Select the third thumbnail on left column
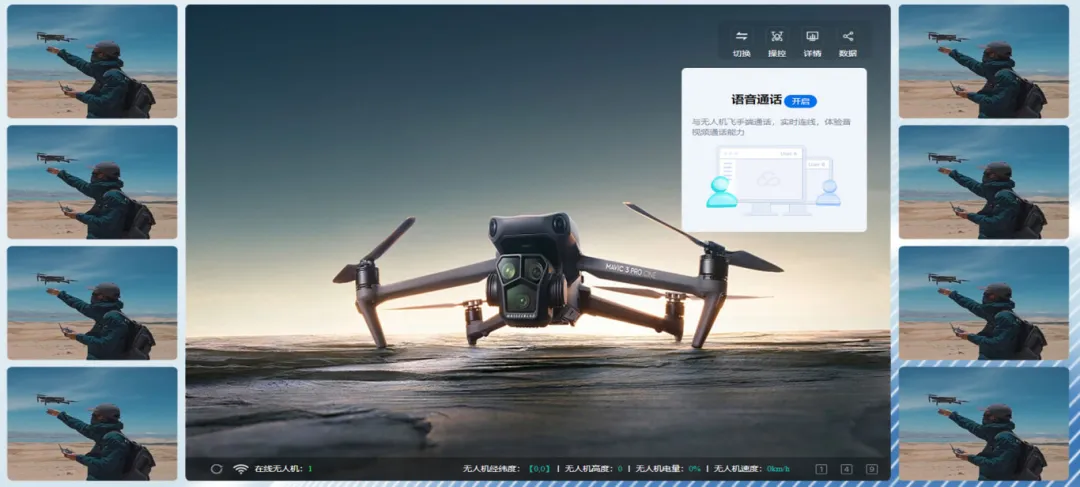Viewport: 1080px width, 487px height. coord(92,303)
